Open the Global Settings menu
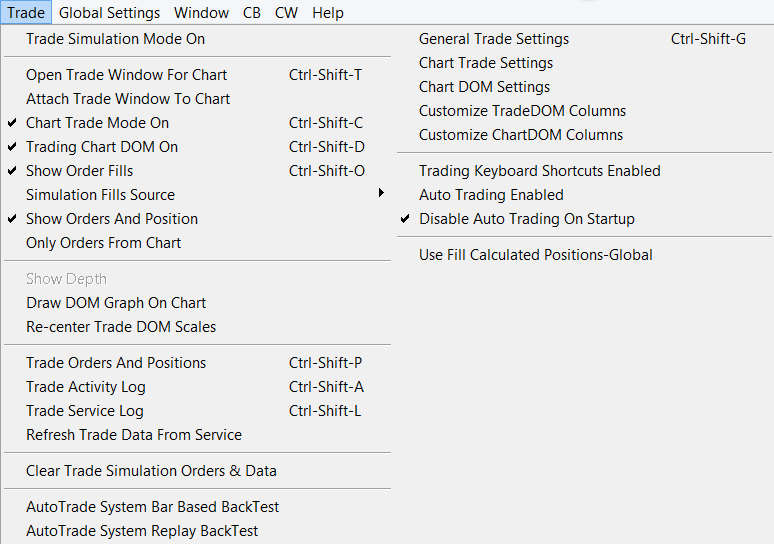The width and height of the screenshot is (774, 544). pos(109,13)
